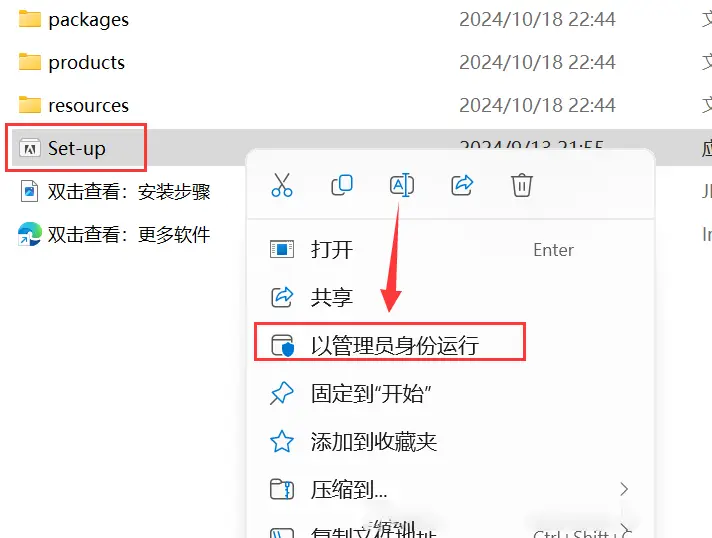This screenshot has width=712, height=538.
Task: Click the Cut scissors icon
Action: point(282,185)
